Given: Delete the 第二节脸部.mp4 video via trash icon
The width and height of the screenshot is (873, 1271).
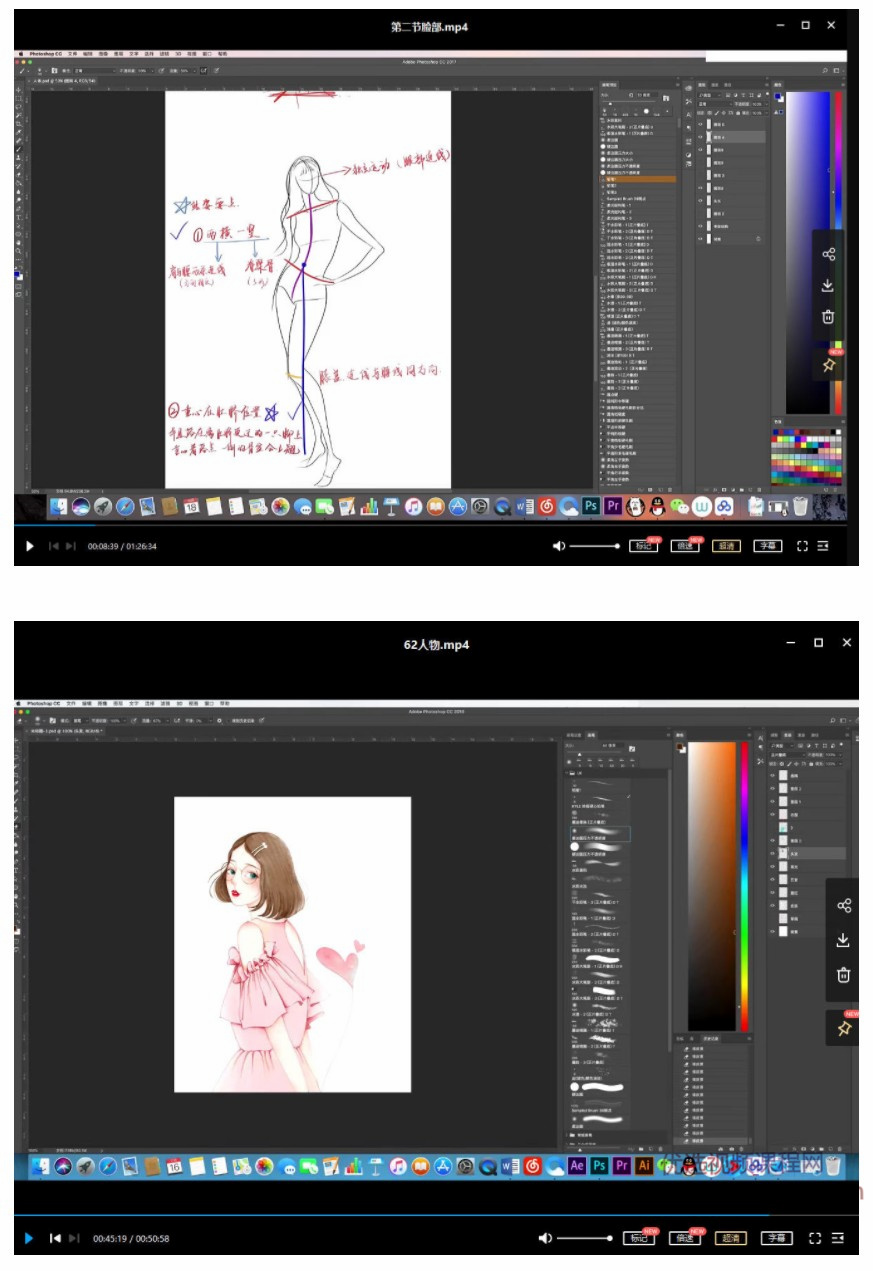Looking at the screenshot, I should pos(828,317).
